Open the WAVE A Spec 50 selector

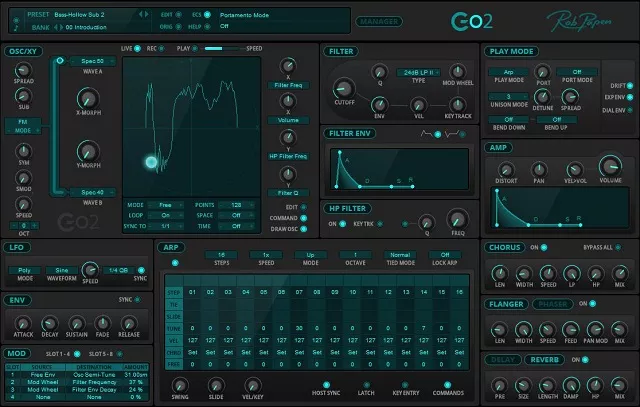[93, 61]
